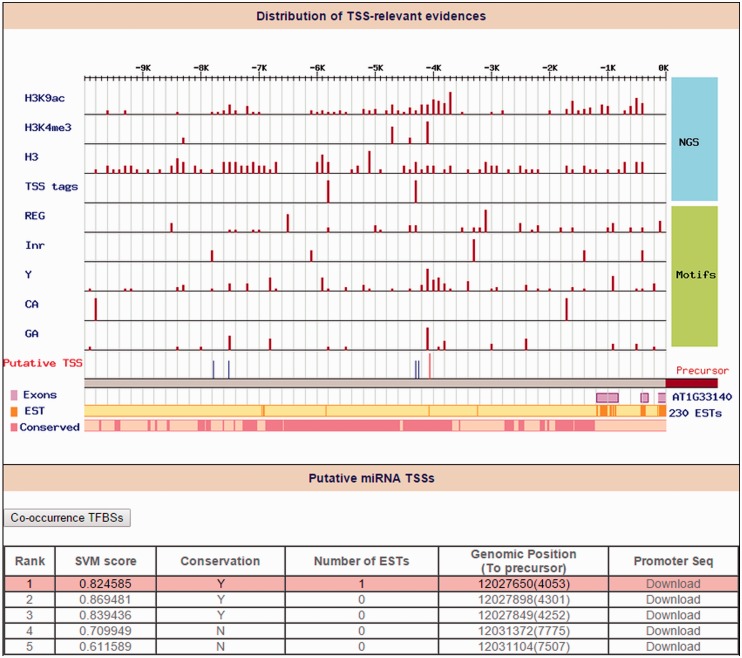The image size is (742, 658).
Task: Click the 0K axis label
Action: click(663, 68)
